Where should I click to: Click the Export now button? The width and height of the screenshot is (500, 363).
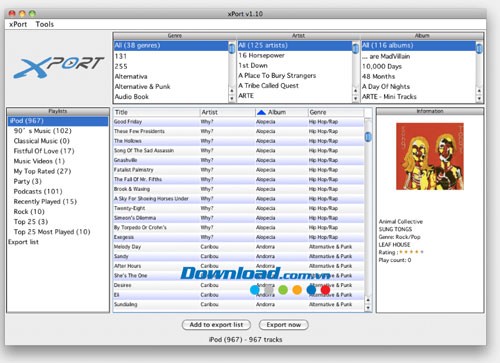point(284,325)
